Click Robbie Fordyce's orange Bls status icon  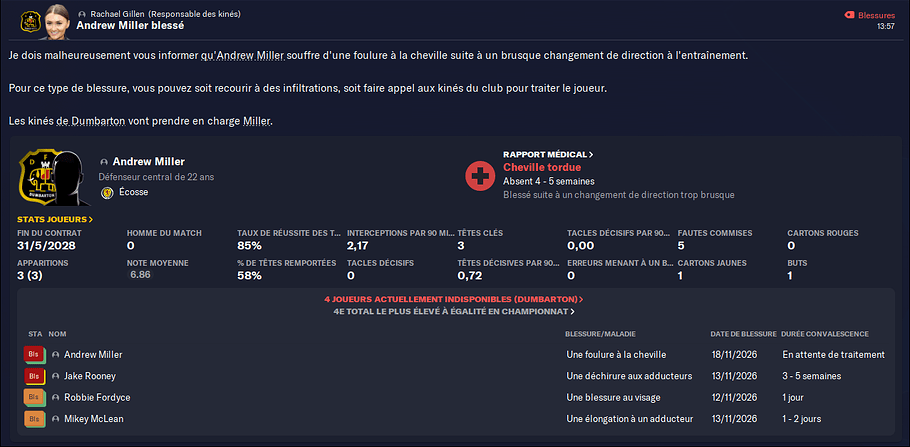pos(34,398)
